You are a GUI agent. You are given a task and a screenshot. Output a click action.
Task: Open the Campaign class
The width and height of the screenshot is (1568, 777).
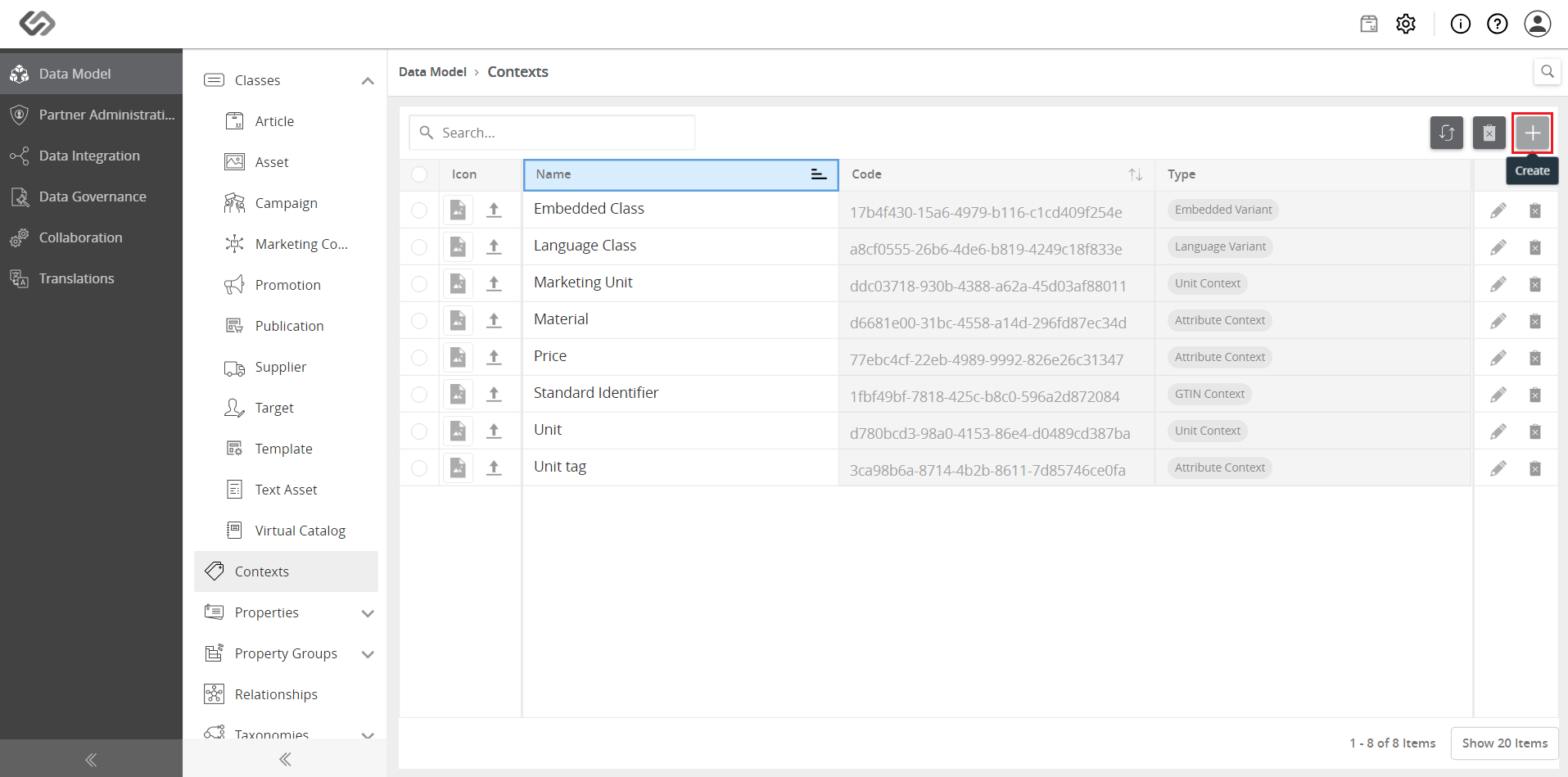click(x=286, y=203)
